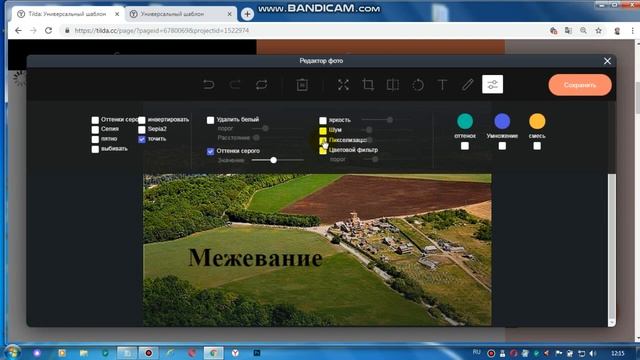Close the second Универсальный шаблон tab
This screenshot has height=360, width=640.
point(229,14)
